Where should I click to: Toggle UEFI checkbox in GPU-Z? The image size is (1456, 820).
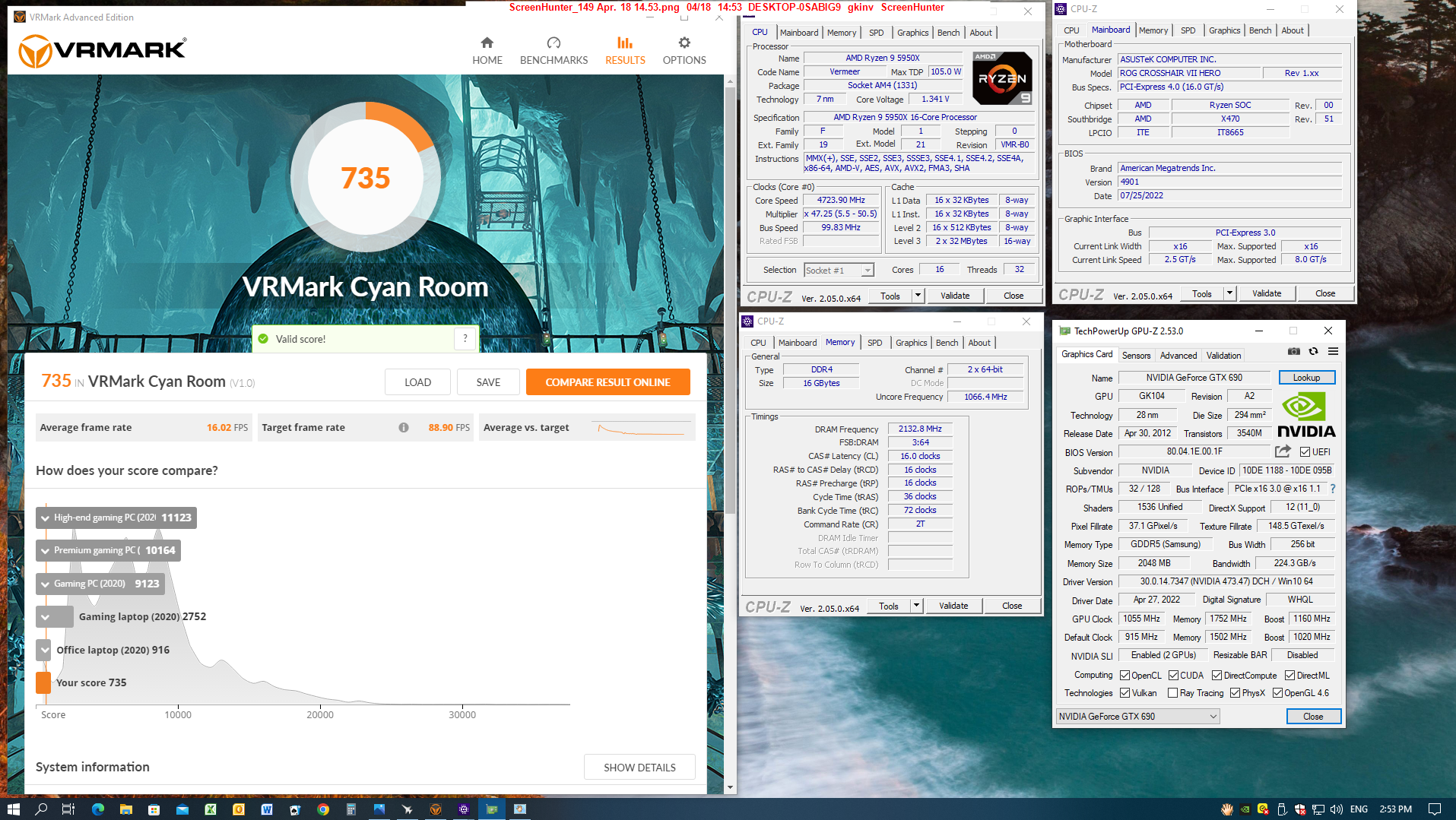pyautogui.click(x=1305, y=451)
